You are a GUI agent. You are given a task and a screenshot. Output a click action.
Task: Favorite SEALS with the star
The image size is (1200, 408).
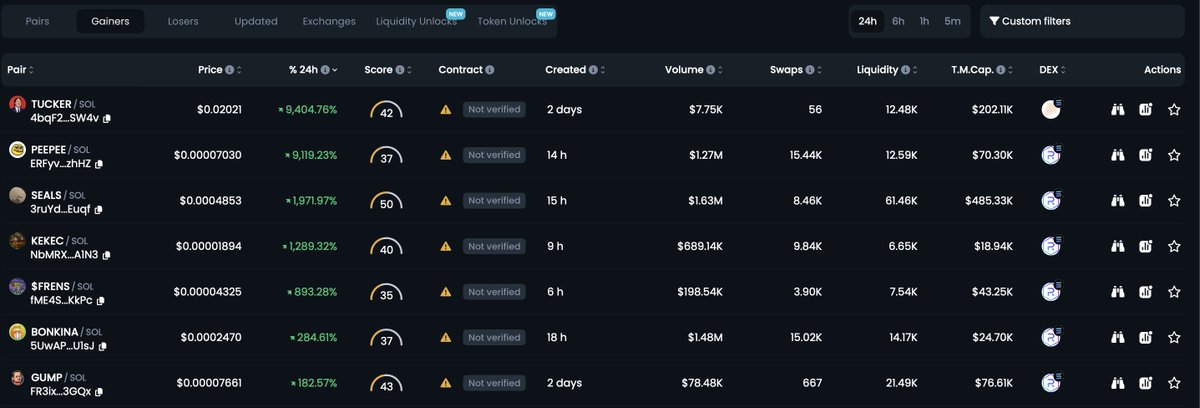point(1174,201)
